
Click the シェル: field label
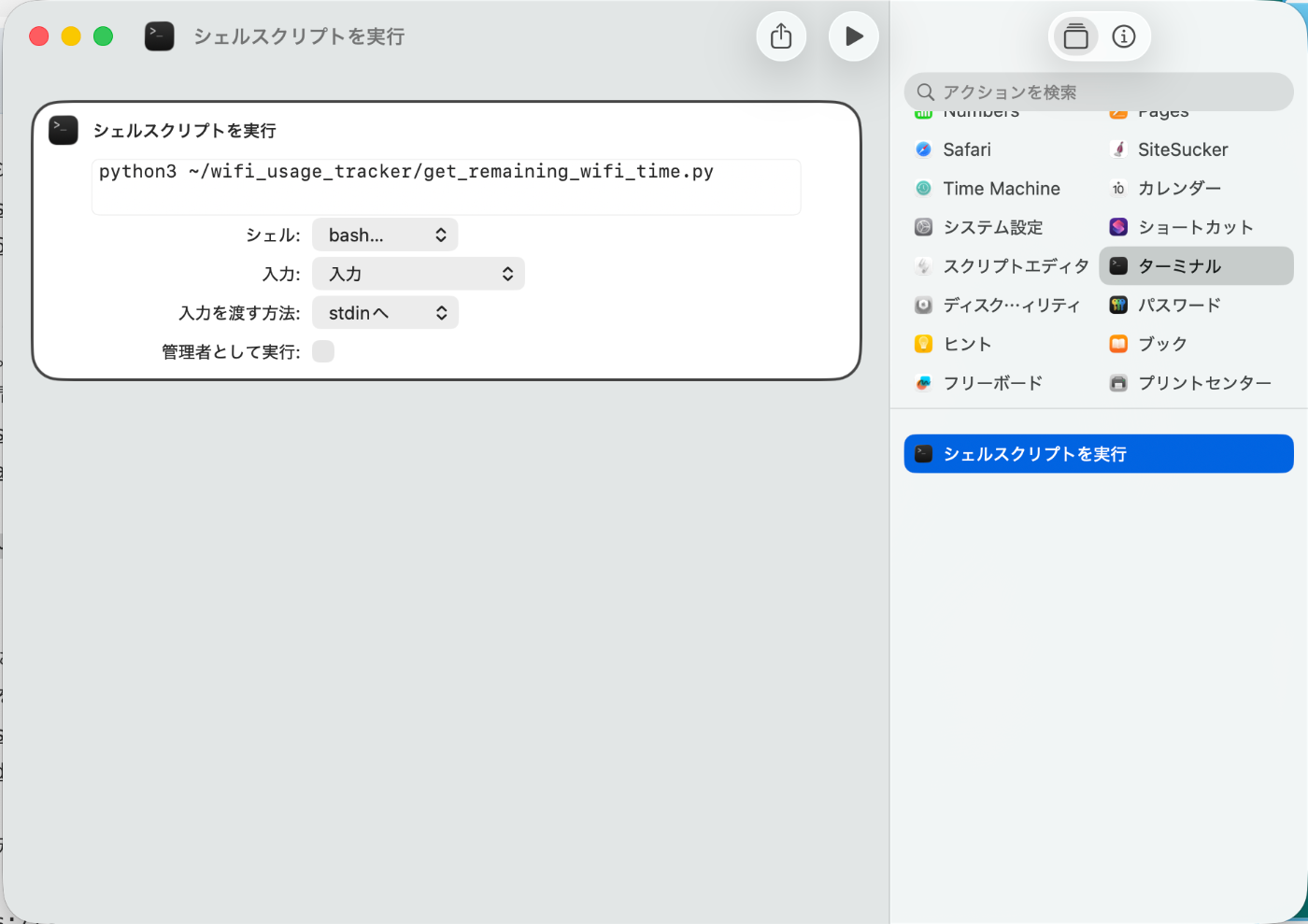(x=273, y=235)
